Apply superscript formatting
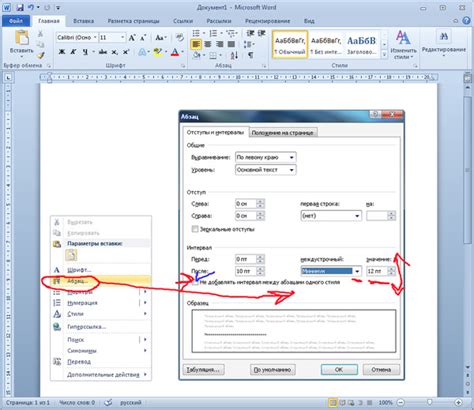This screenshot has width=474, height=410. click(126, 52)
